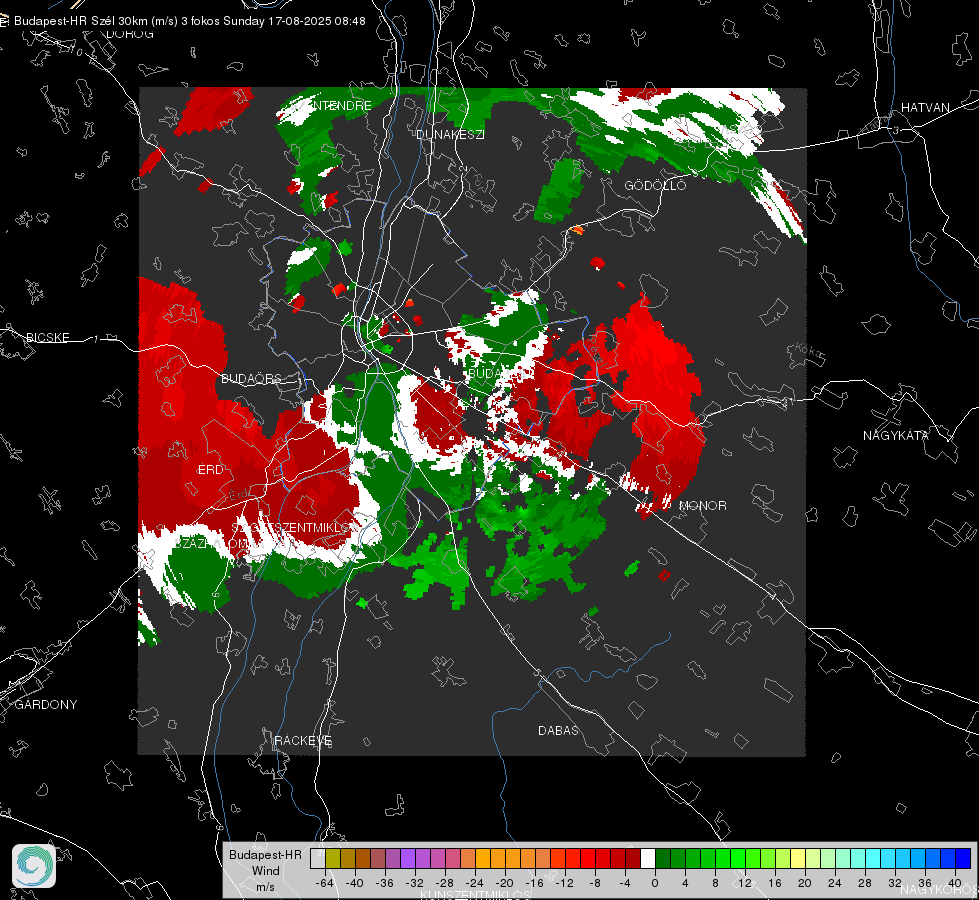Click the '24' legend value

[x=835, y=883]
